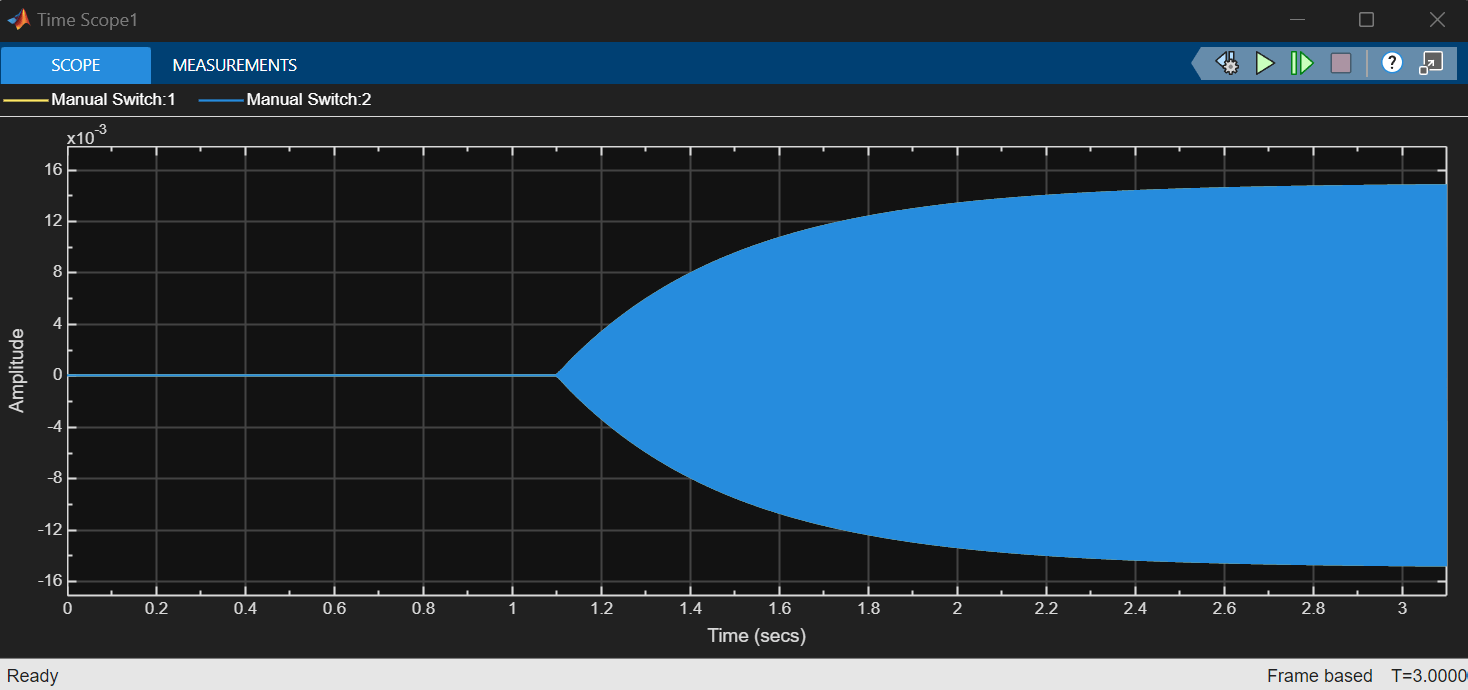
Task: Toggle visibility of Manual Switch:1 legend entry
Action: tap(113, 100)
